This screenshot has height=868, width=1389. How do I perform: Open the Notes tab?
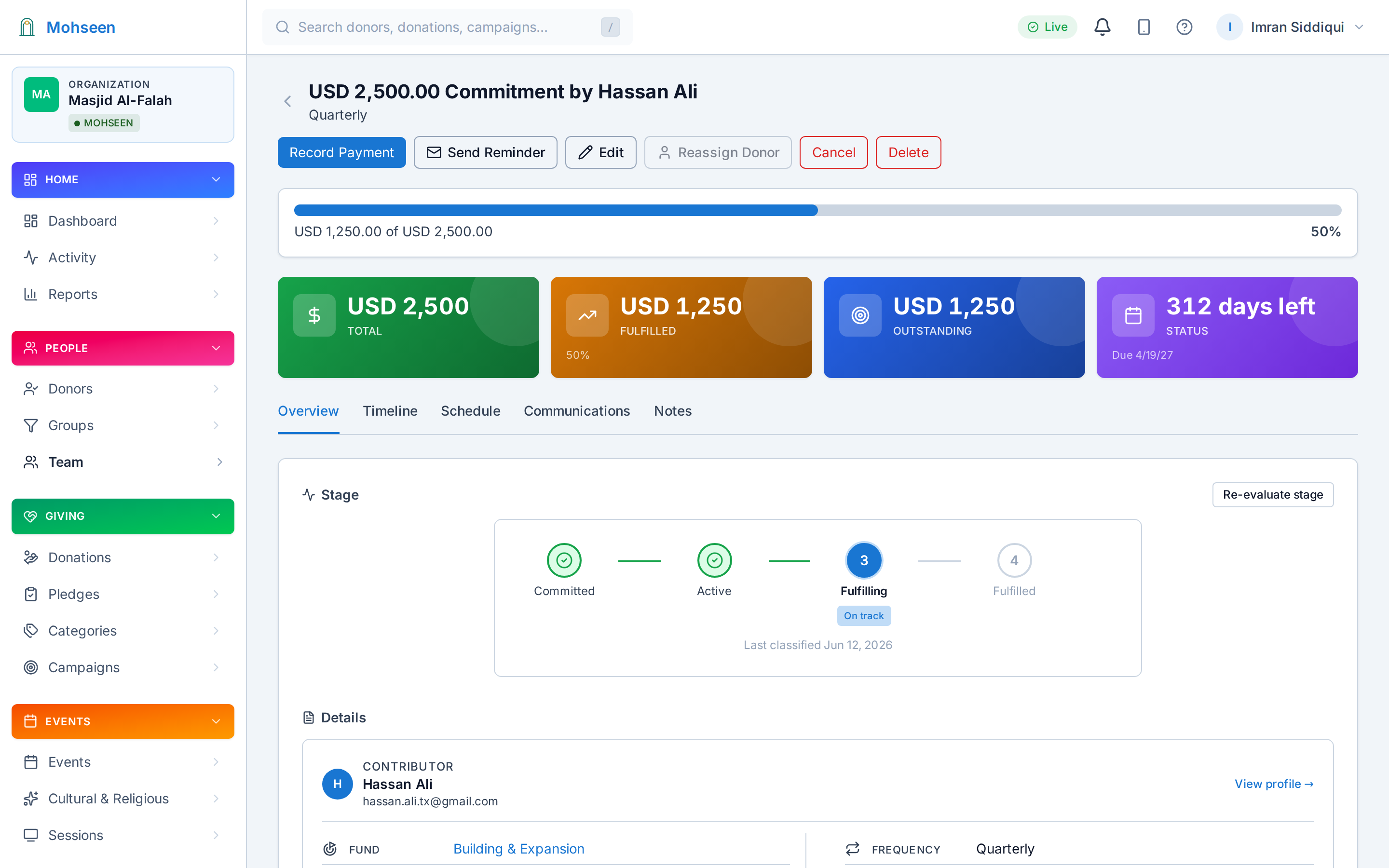pyautogui.click(x=673, y=411)
